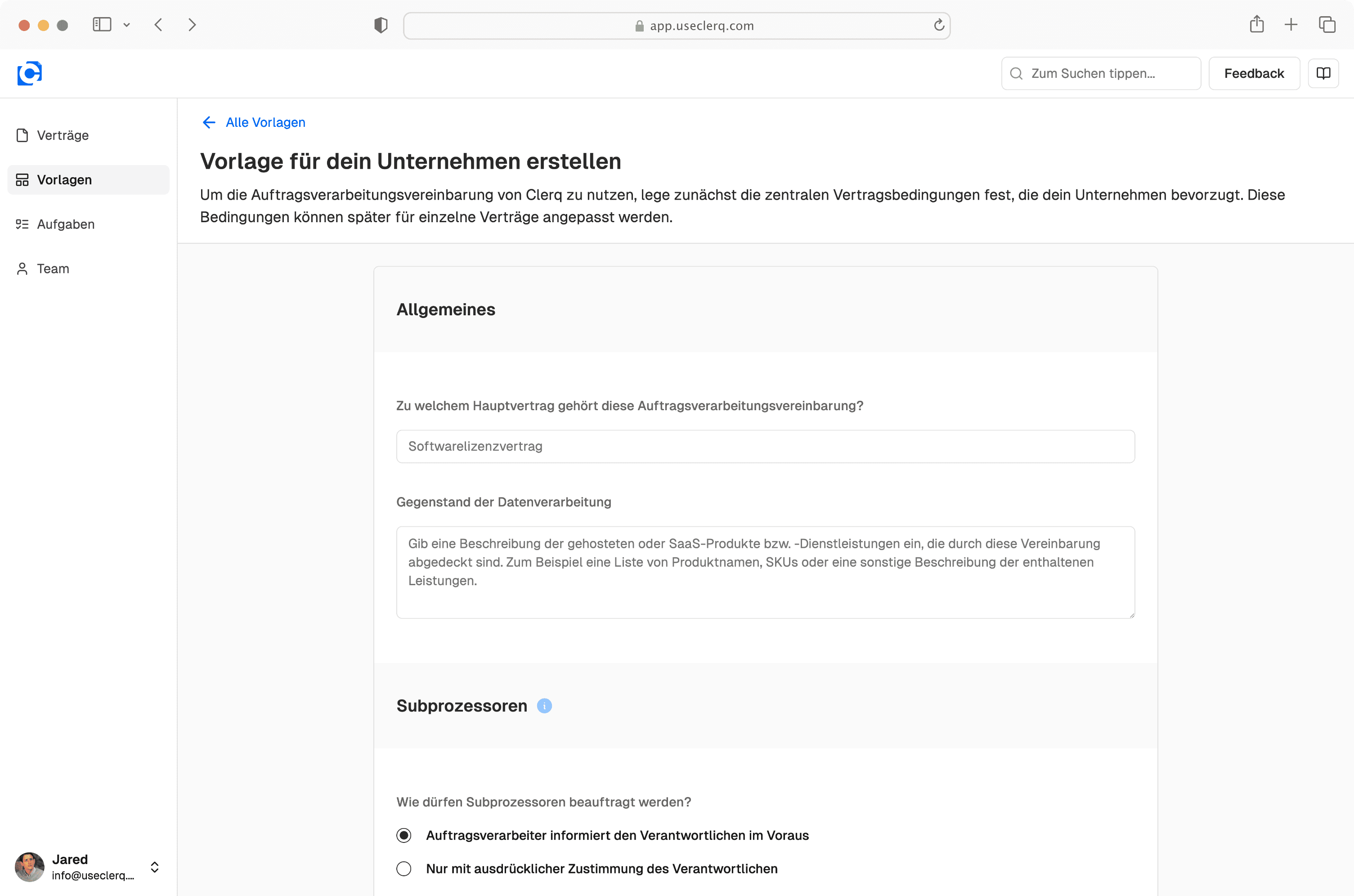
Task: Select 'Auftragsverarbeiter informiert den Verantwortlichen im Voraus'
Action: pyautogui.click(x=404, y=835)
